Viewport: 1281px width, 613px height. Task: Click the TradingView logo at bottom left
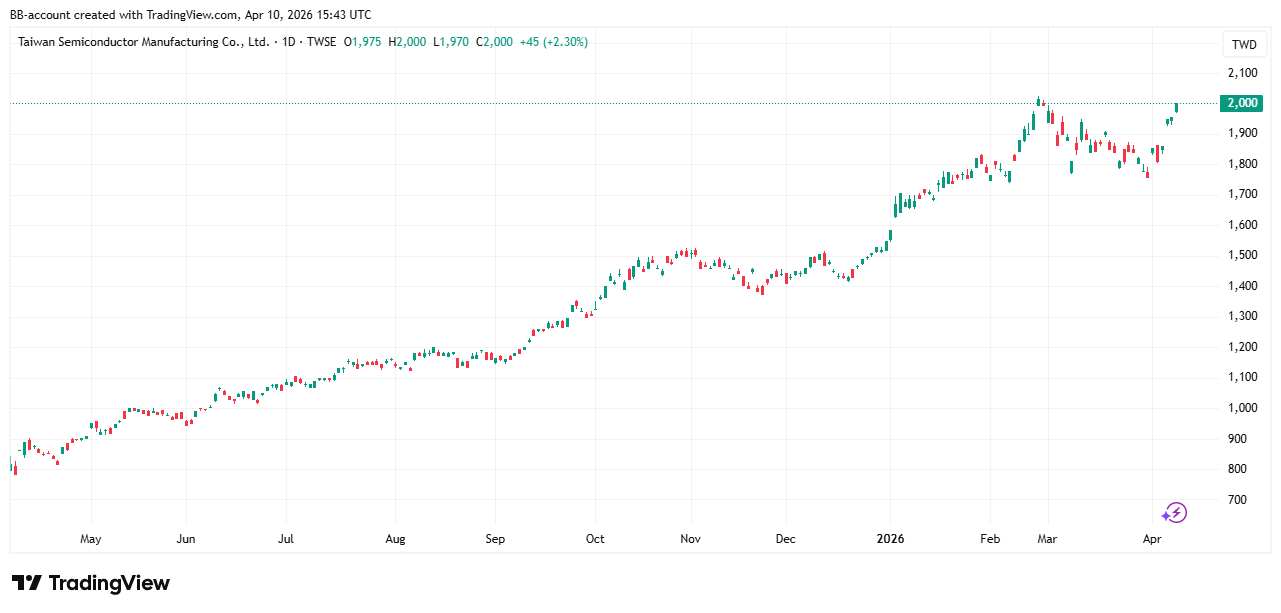pos(91,583)
